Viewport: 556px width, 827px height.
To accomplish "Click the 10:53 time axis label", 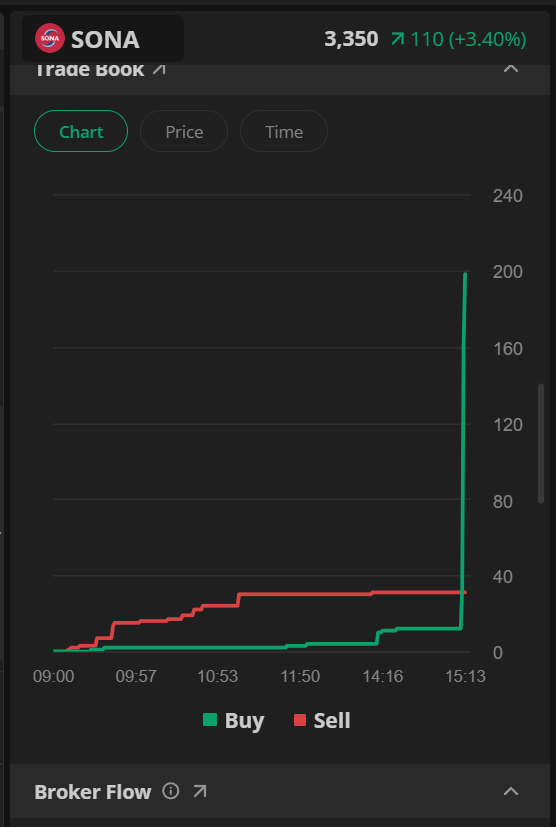I will click(x=218, y=677).
